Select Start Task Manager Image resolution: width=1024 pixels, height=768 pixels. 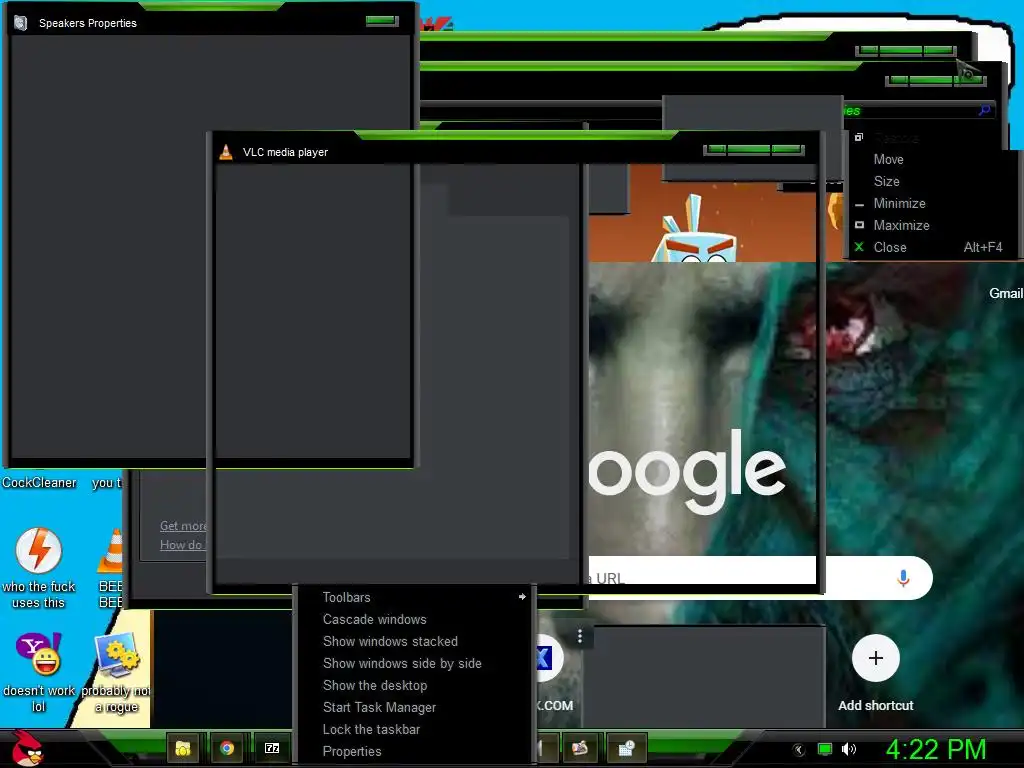[416, 707]
